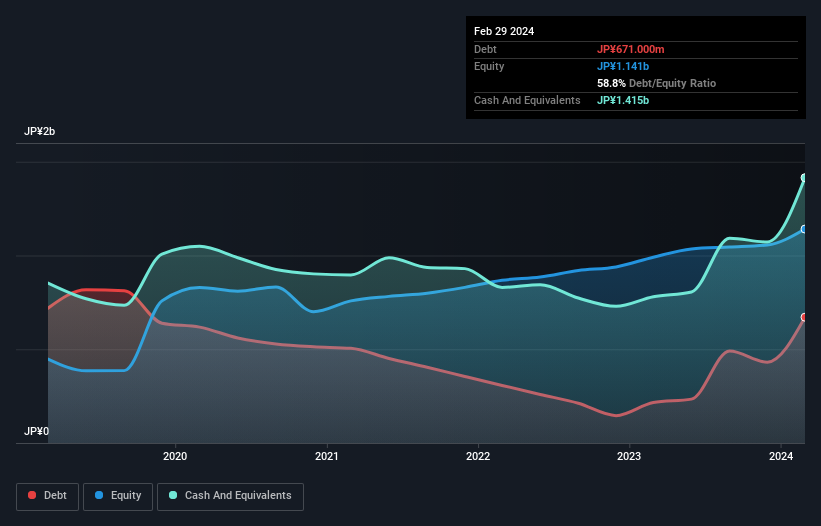Click the JP¥1.141b equity value
Image resolution: width=821 pixels, height=526 pixels.
[623, 66]
